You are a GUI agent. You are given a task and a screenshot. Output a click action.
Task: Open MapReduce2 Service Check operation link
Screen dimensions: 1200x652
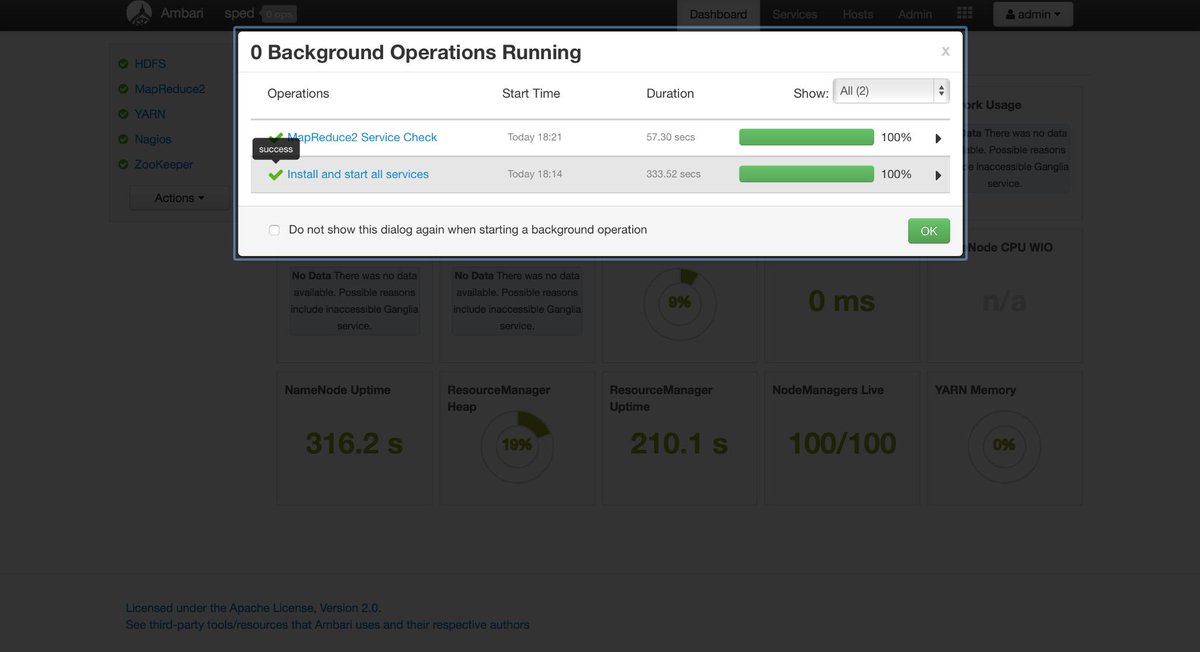click(x=362, y=137)
